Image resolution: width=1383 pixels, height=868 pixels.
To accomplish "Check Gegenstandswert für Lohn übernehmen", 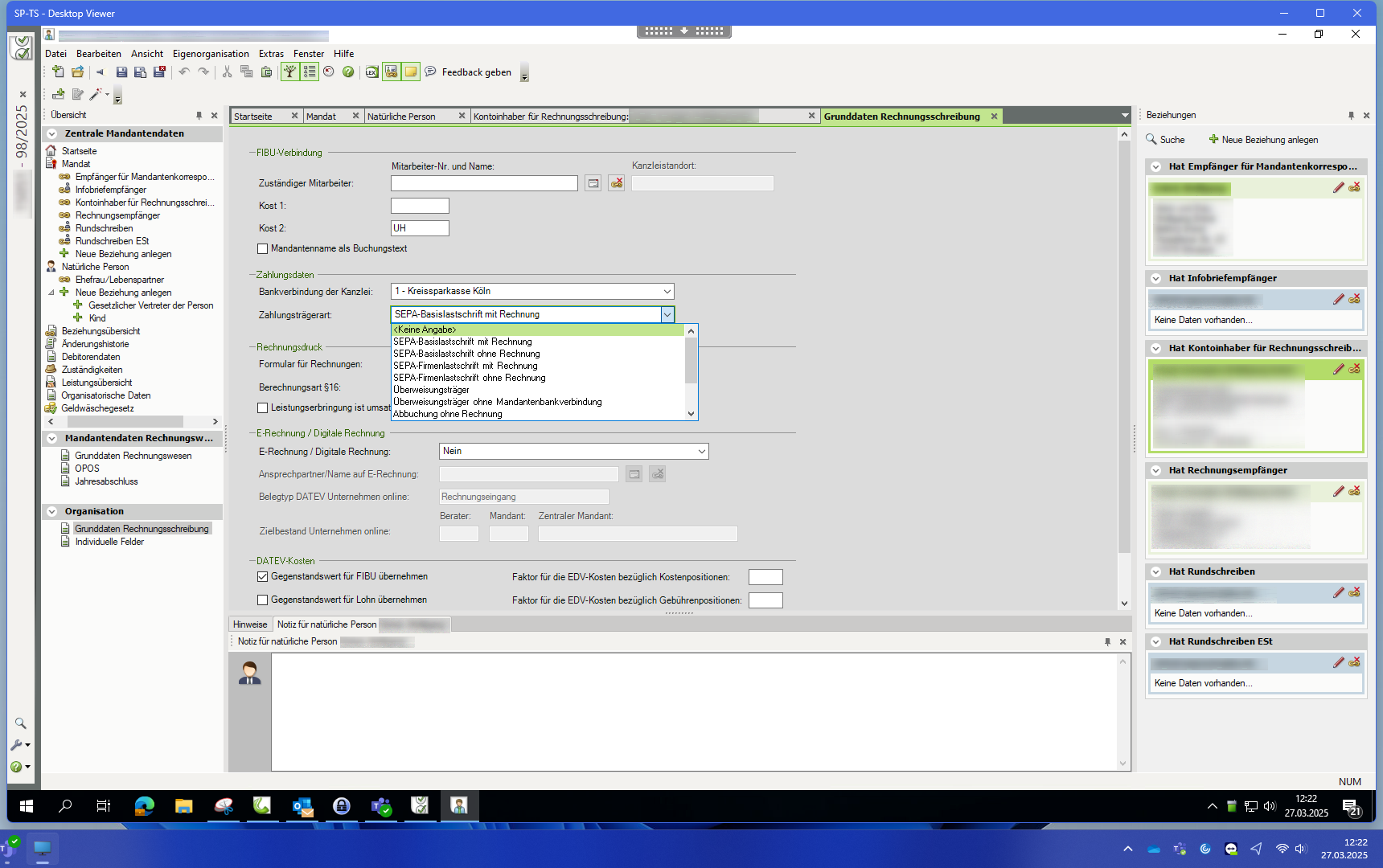I will (263, 600).
